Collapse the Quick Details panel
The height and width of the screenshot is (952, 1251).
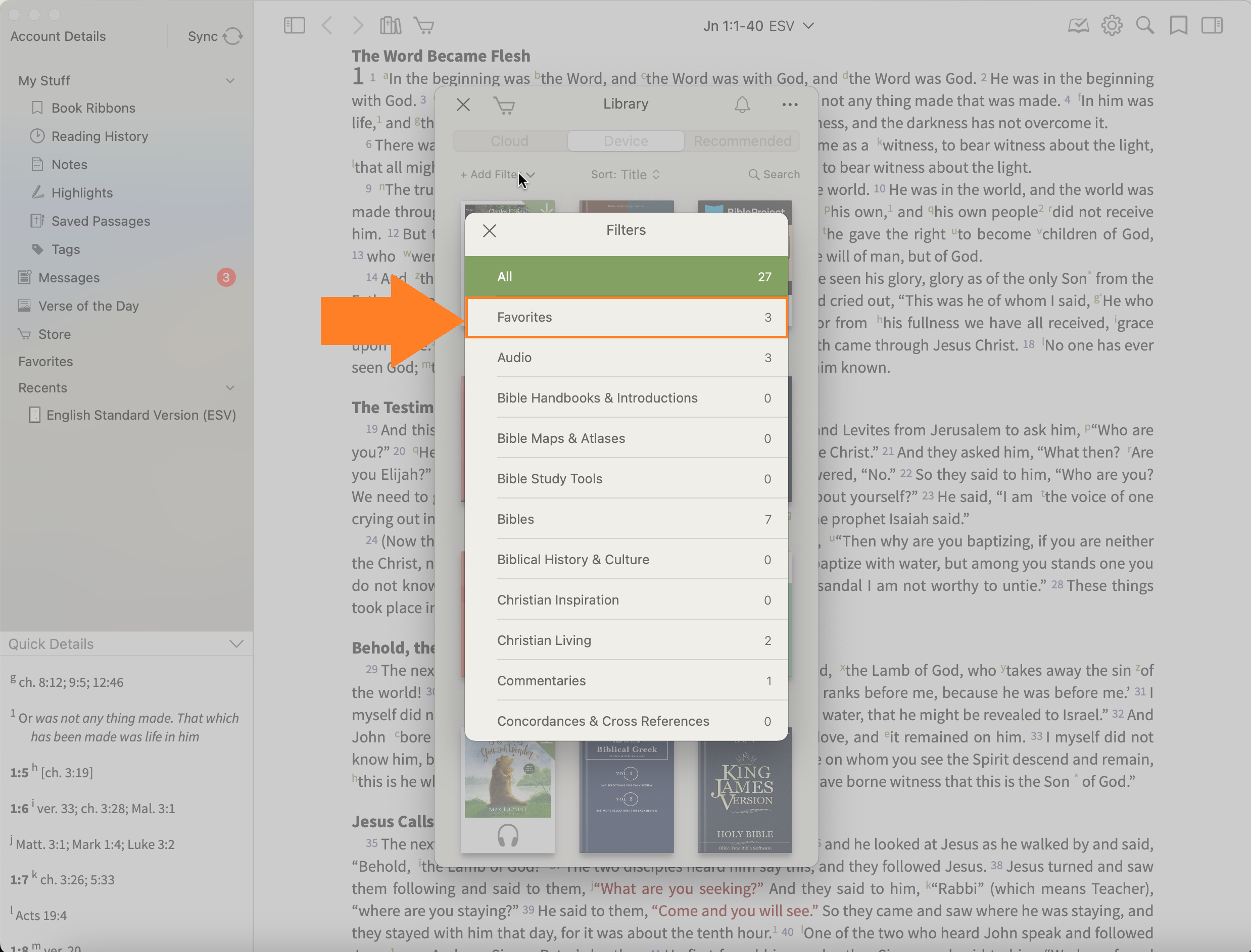236,644
